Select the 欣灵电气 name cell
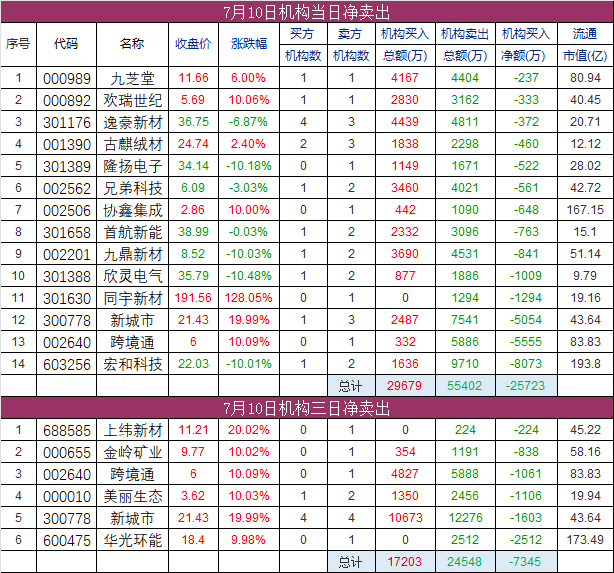The width and height of the screenshot is (614, 573). point(133,276)
